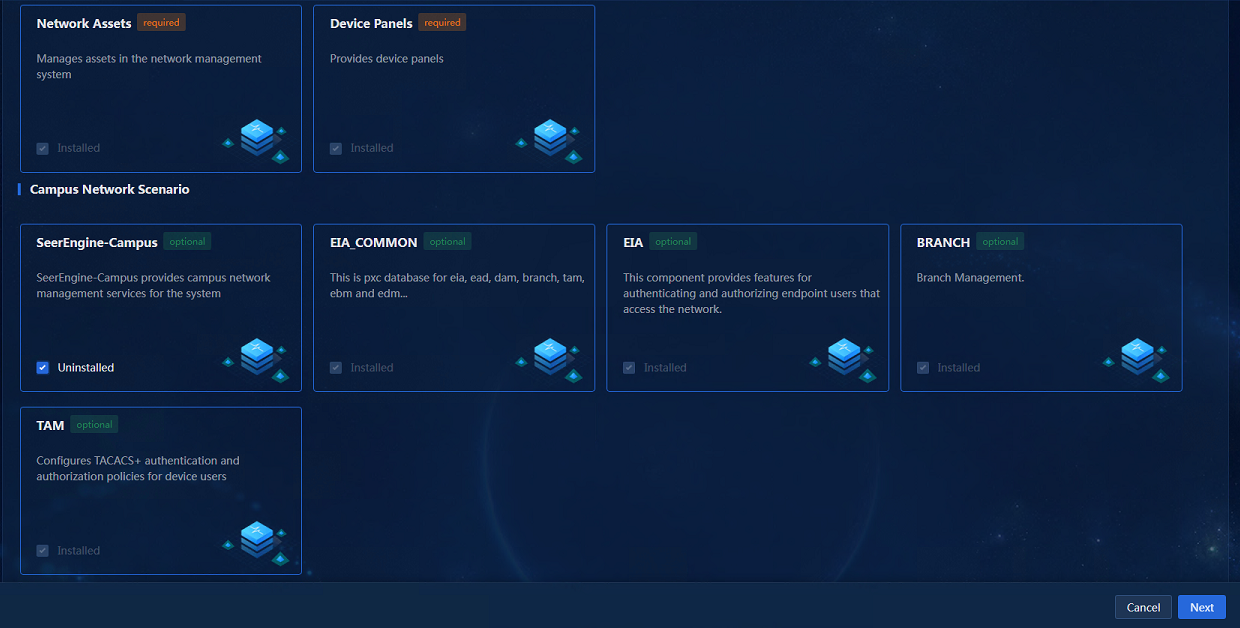The width and height of the screenshot is (1240, 628).
Task: Uncheck the SeerEngine-Campus Uninstalled checkbox
Action: pos(43,368)
